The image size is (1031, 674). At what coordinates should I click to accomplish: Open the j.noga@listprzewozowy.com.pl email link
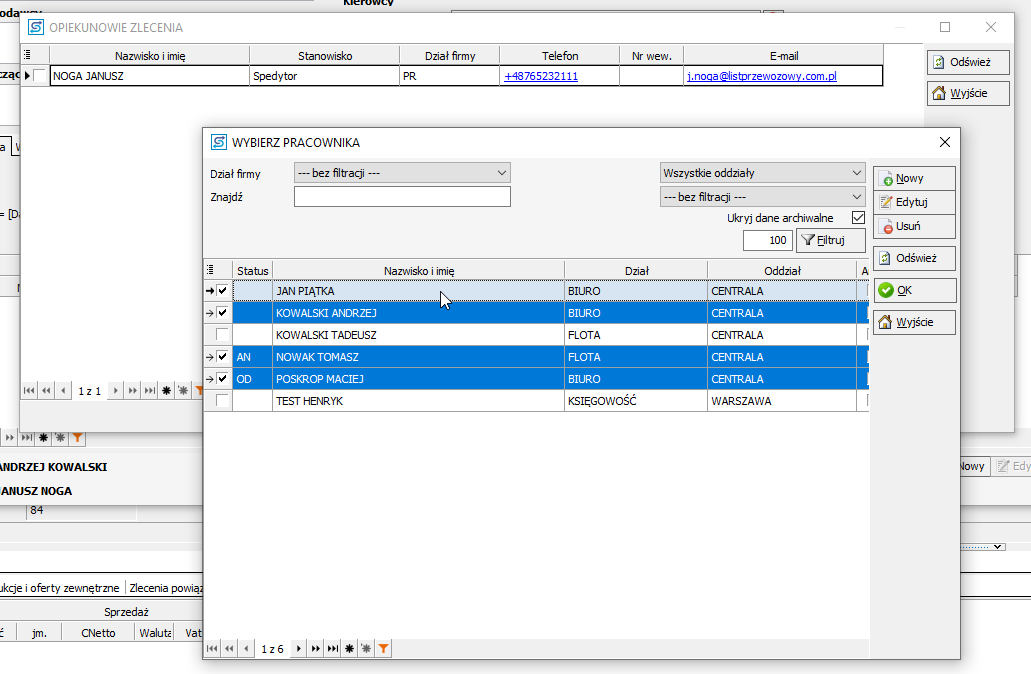pyautogui.click(x=762, y=76)
